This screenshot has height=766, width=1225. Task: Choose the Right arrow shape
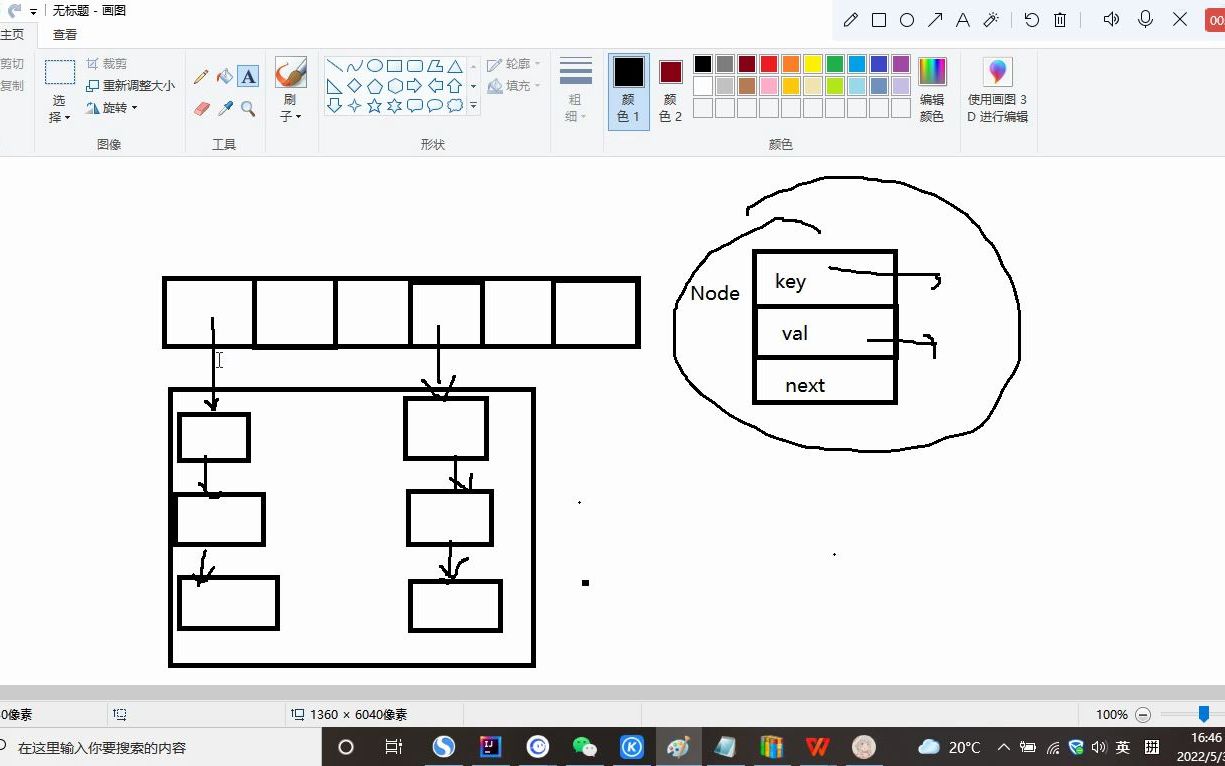(415, 86)
